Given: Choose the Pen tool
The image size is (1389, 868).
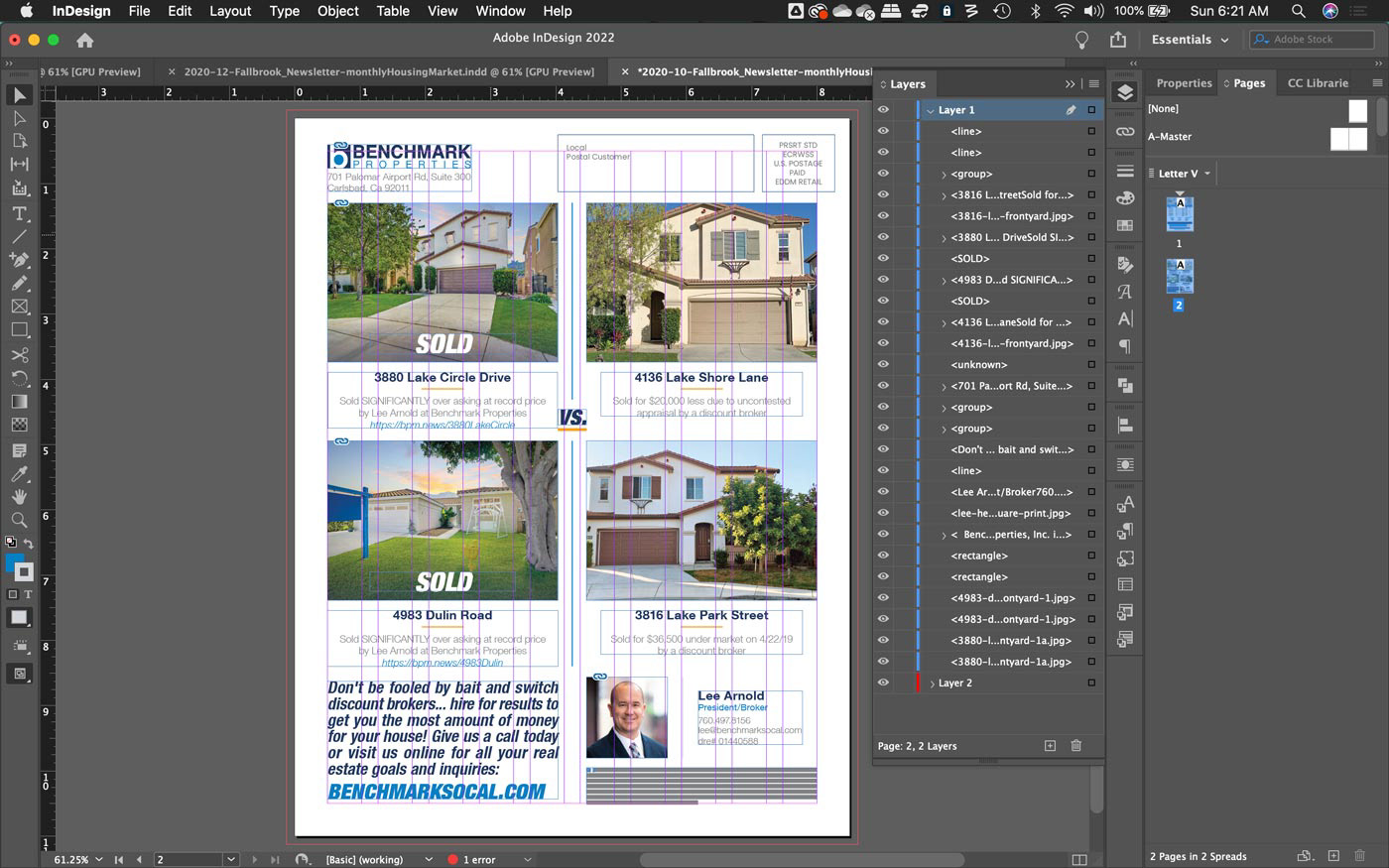Looking at the screenshot, I should click(x=19, y=260).
